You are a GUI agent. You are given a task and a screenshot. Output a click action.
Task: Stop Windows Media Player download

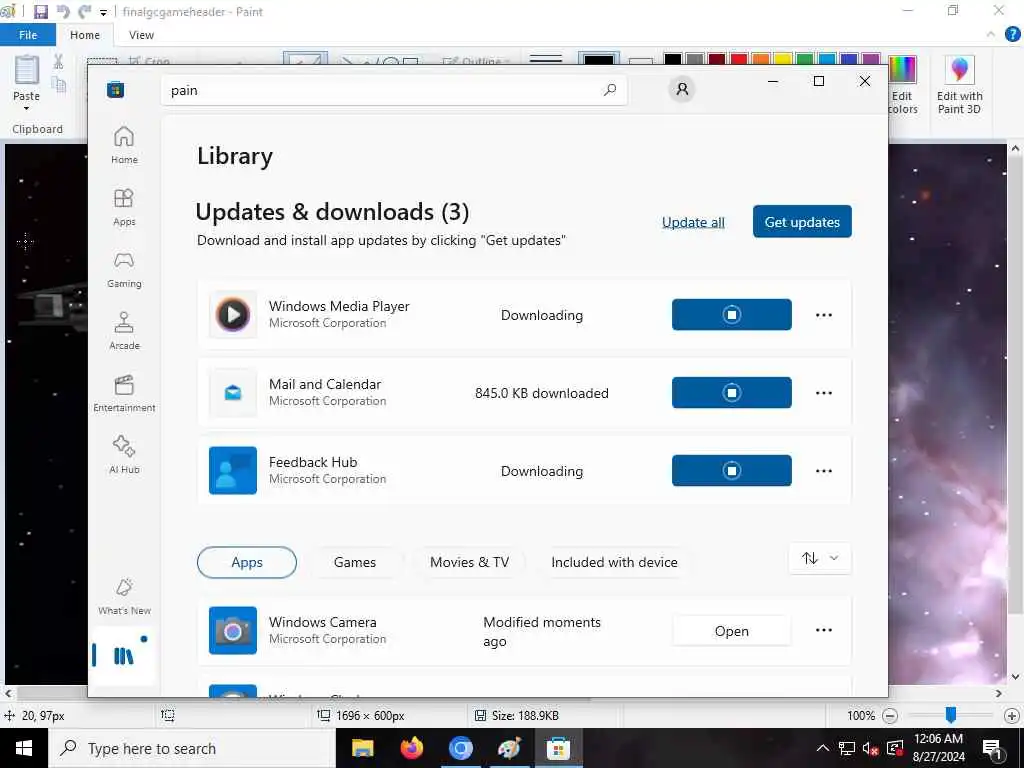tap(731, 315)
